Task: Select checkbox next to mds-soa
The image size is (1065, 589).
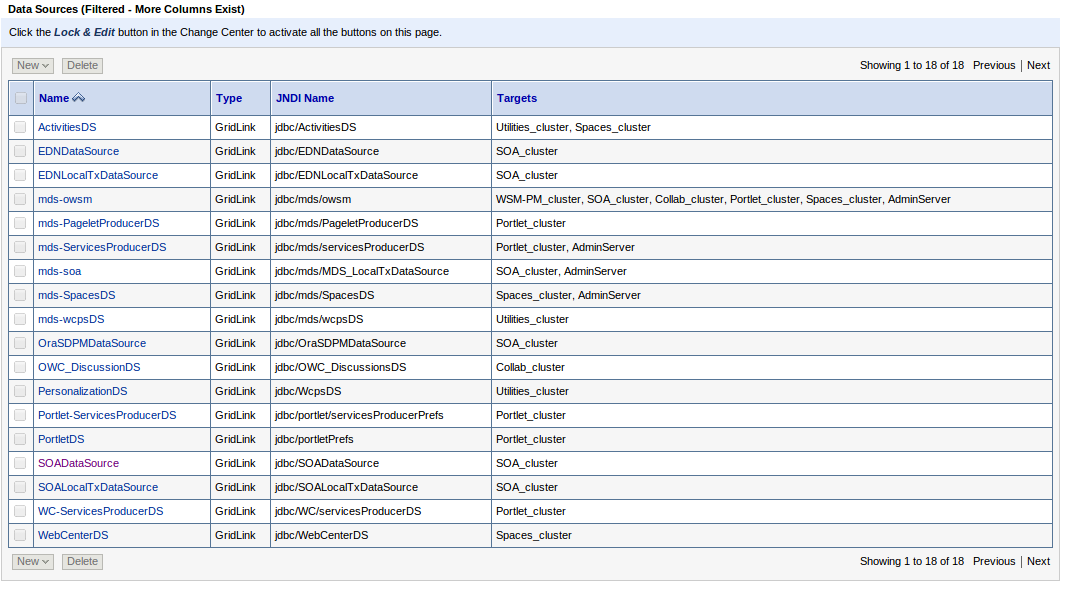Action: point(20,271)
